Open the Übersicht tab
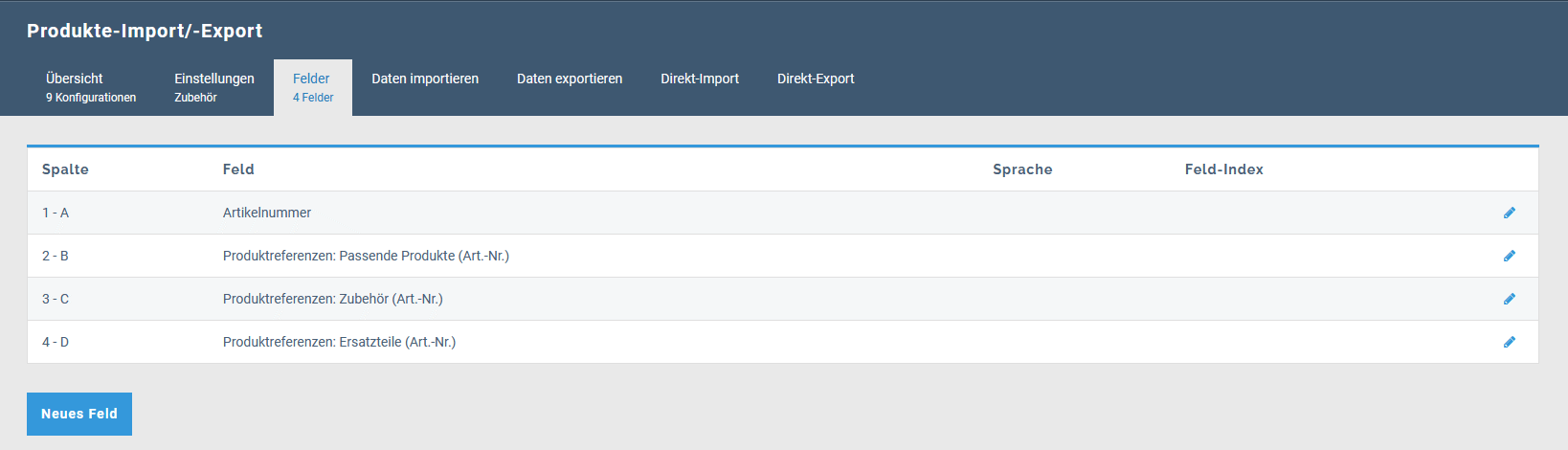Image resolution: width=1568 pixels, height=450 pixels. click(x=91, y=87)
